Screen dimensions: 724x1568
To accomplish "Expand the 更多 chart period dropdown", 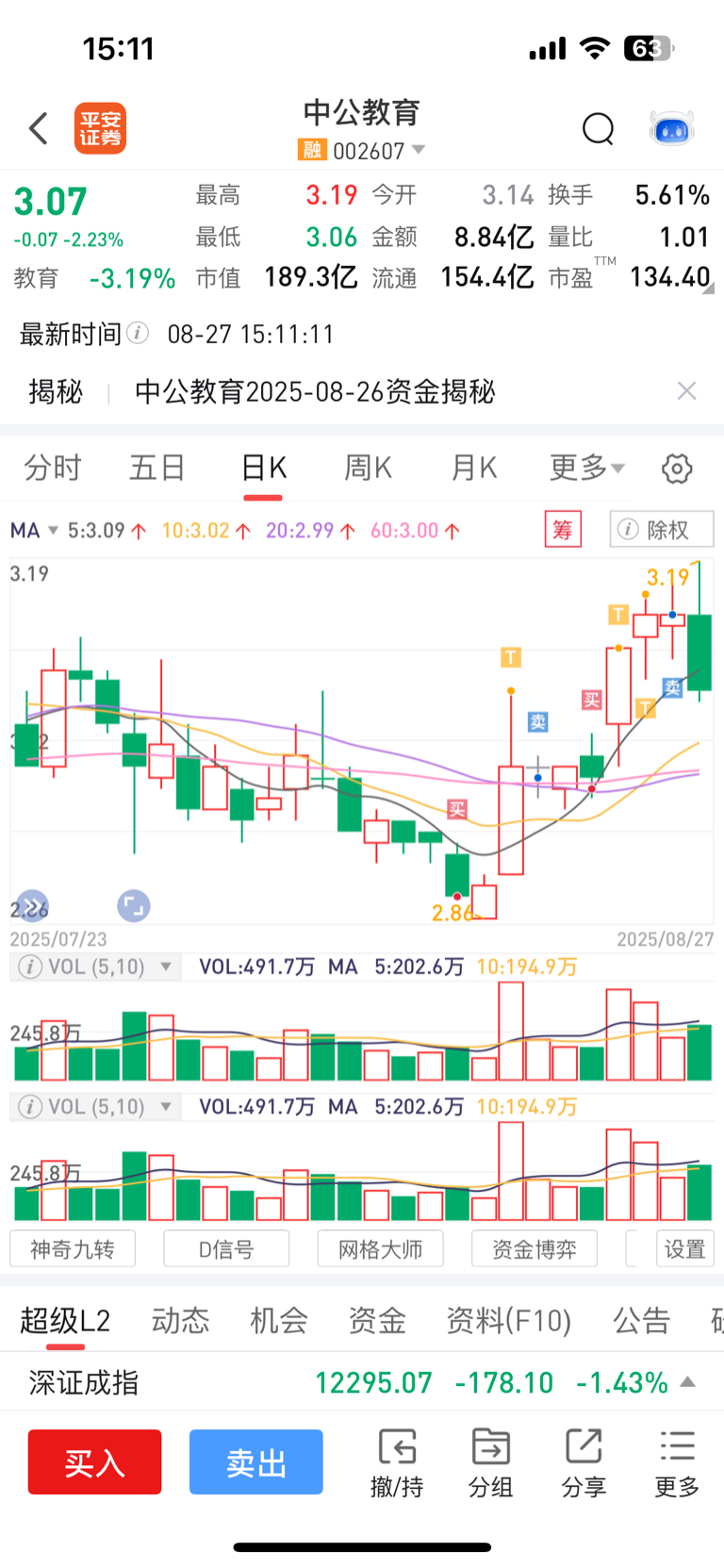I will pos(587,468).
